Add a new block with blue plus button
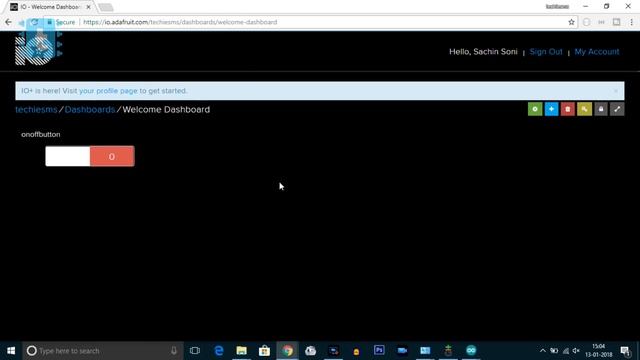The width and height of the screenshot is (640, 360). (551, 109)
